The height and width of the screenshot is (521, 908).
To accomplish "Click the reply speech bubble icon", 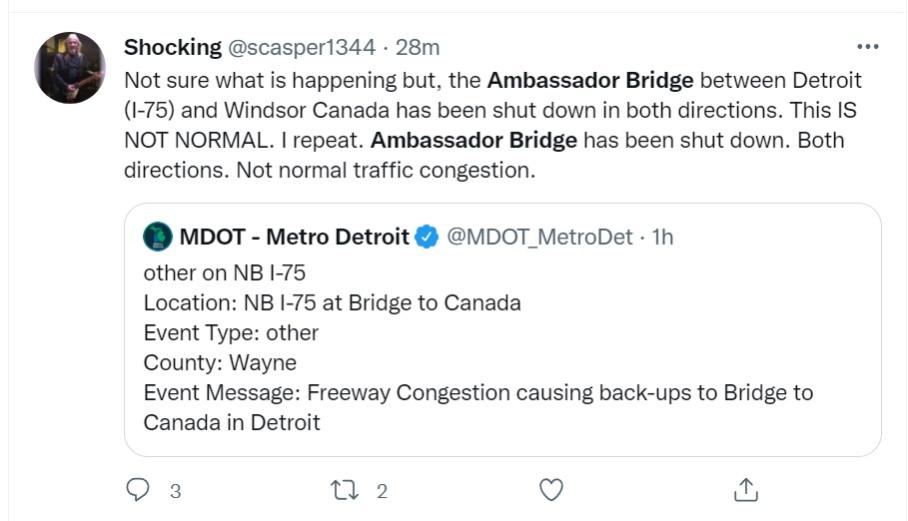I will pos(137,490).
